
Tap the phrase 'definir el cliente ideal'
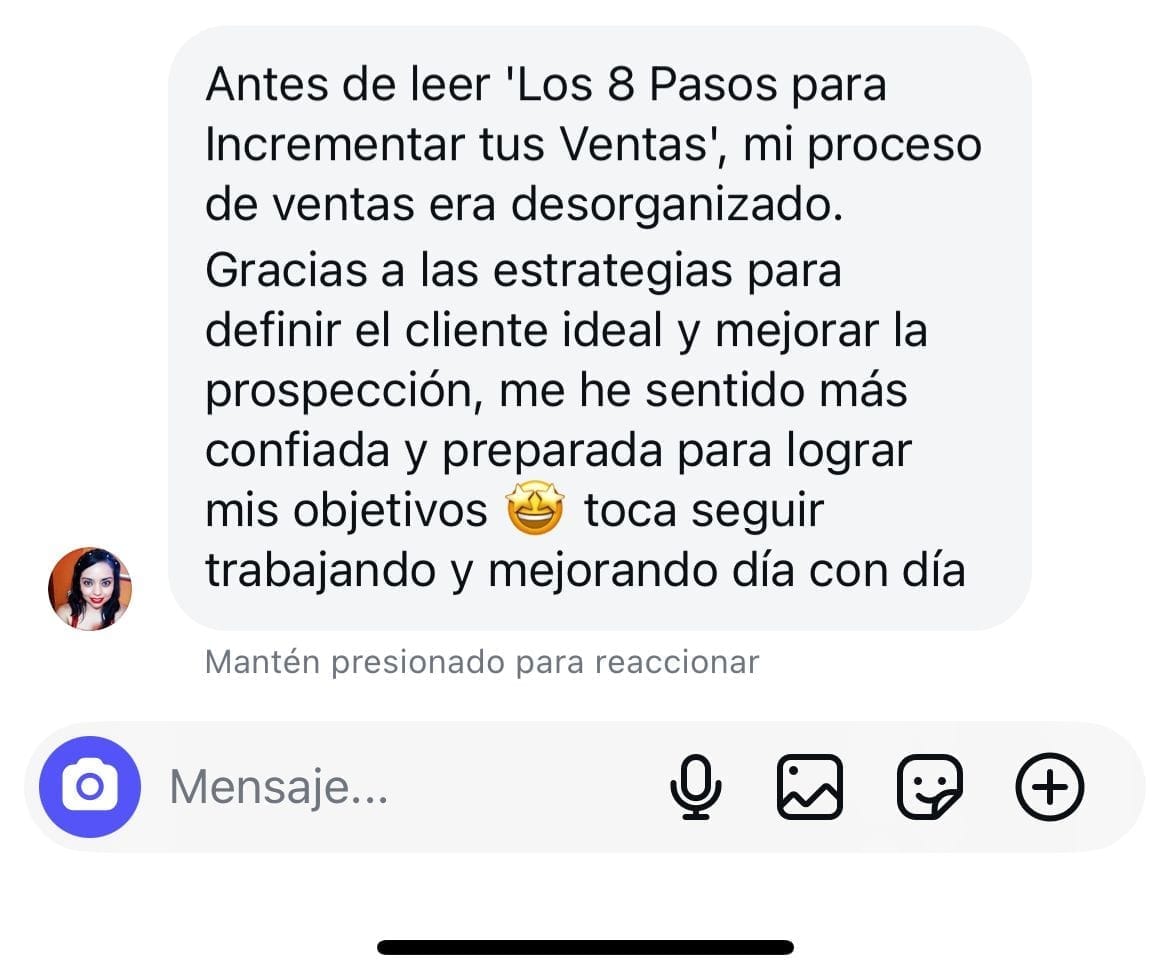434,330
